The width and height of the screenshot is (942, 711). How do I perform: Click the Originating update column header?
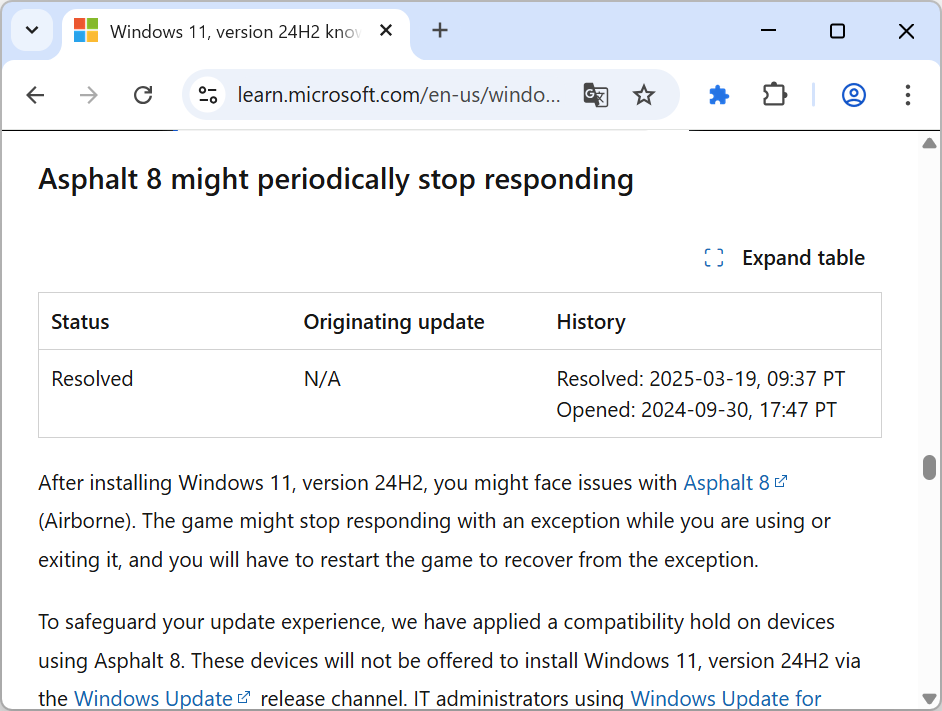[394, 322]
